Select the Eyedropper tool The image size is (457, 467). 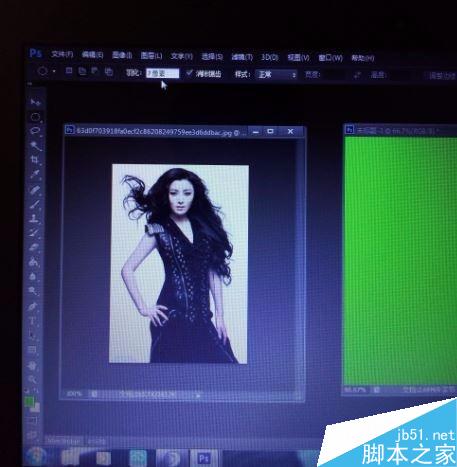(x=35, y=174)
